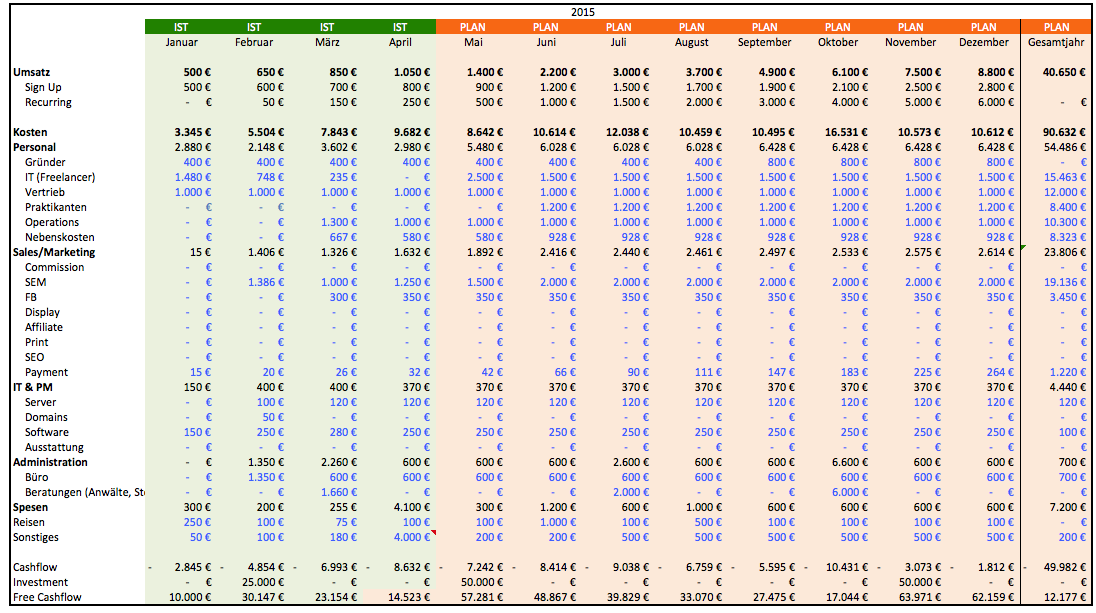The height and width of the screenshot is (613, 1096).
Task: Select the IT (Freelancer) row label
Action: pyautogui.click(x=60, y=177)
